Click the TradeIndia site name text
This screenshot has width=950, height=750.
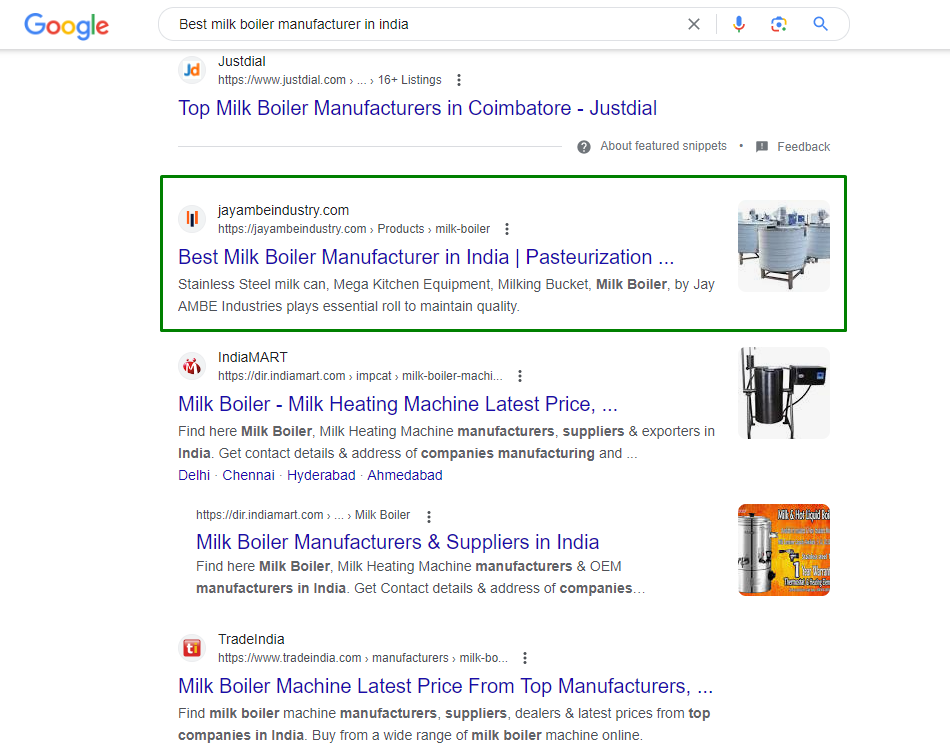[251, 639]
